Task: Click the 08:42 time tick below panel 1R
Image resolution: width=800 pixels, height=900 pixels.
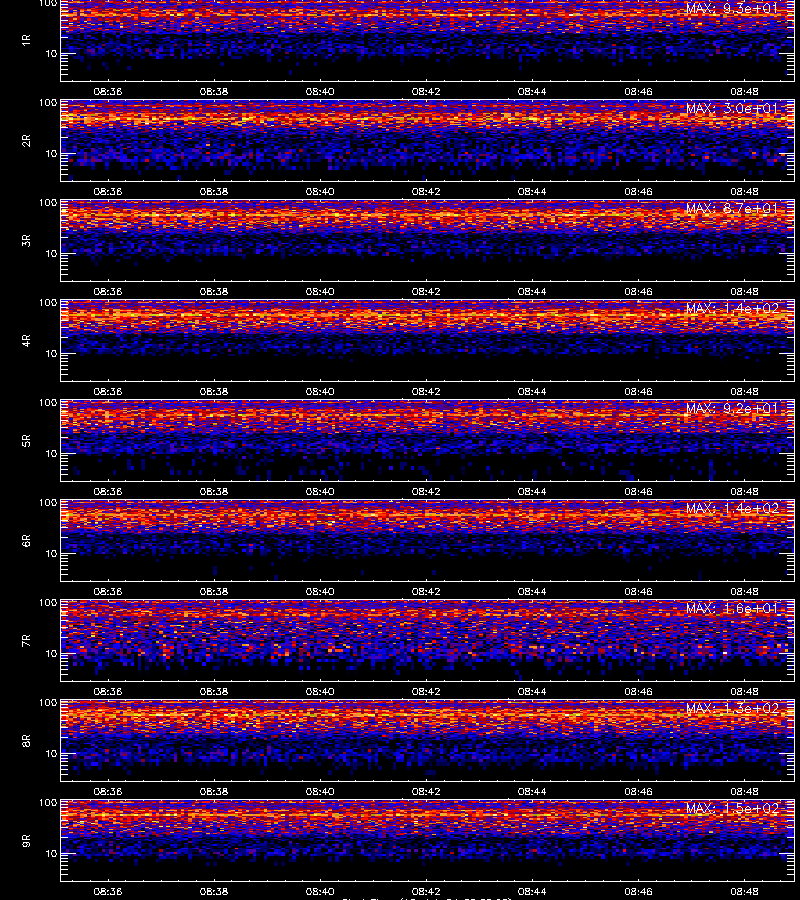Action: [x=426, y=91]
